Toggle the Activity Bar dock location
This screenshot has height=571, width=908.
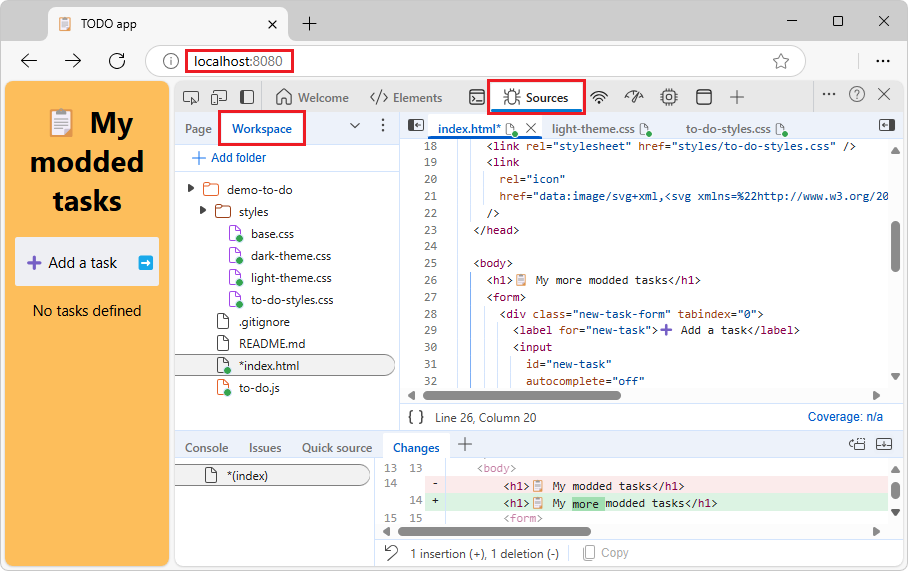point(246,97)
